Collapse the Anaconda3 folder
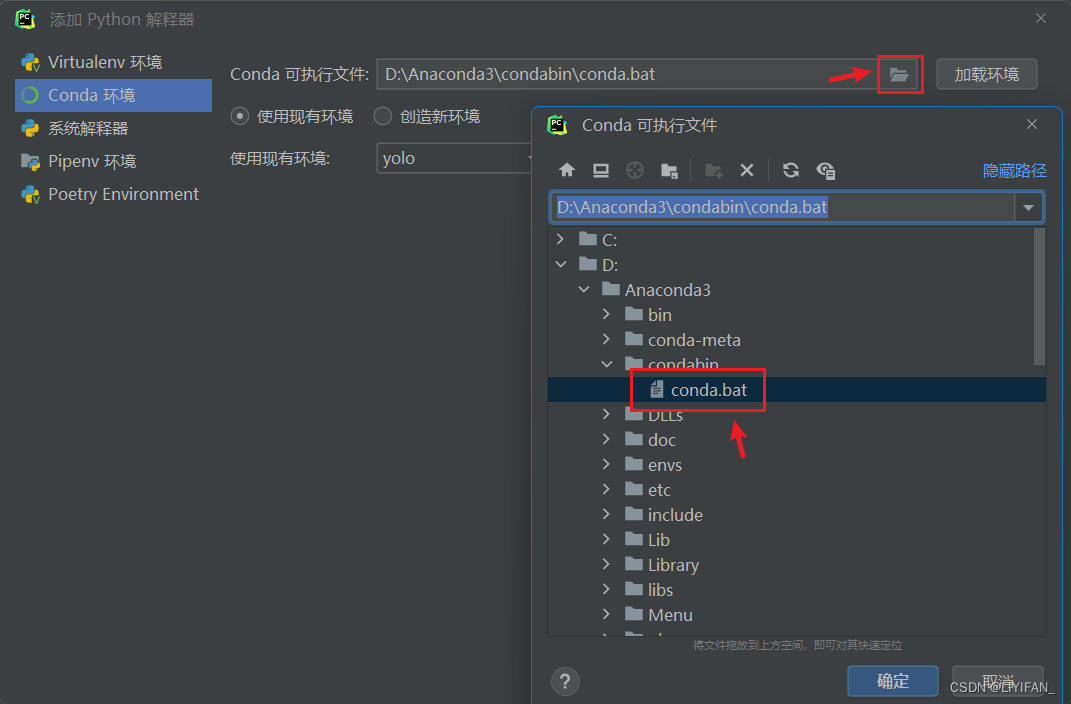Viewport: 1071px width, 704px height. tap(584, 290)
